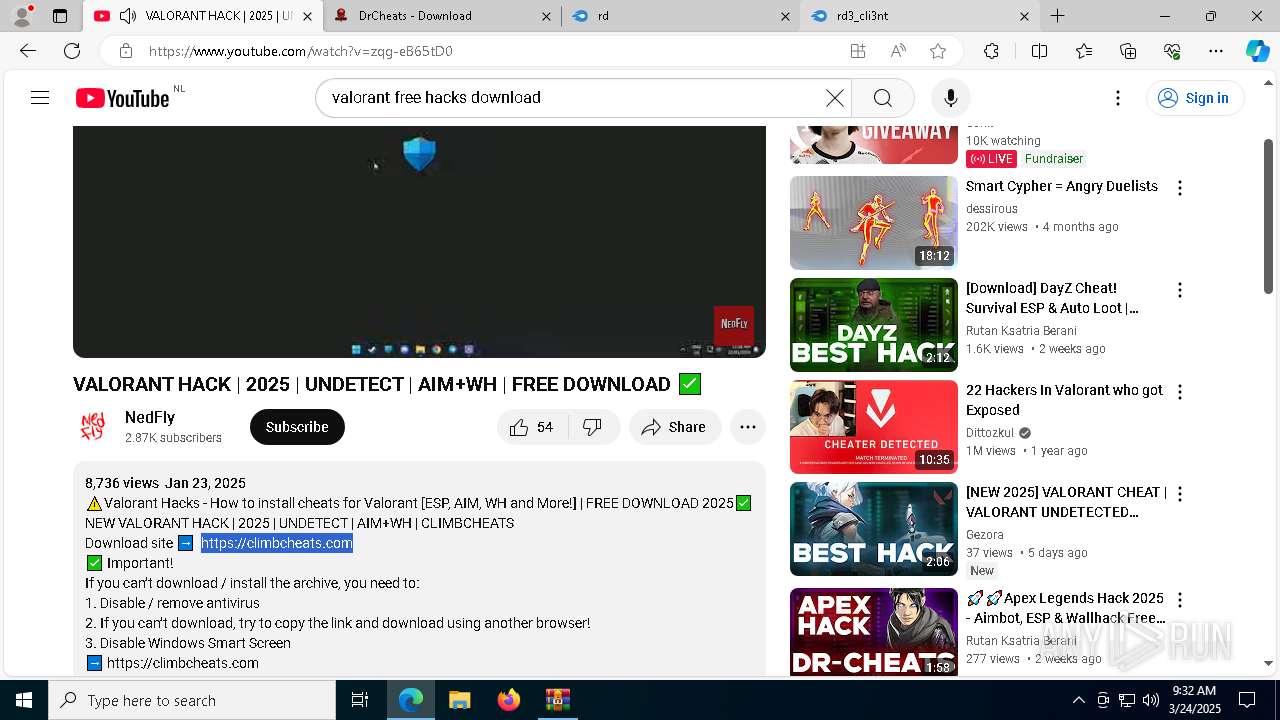Open Task View on taskbar
The image size is (1280, 720).
click(x=360, y=700)
